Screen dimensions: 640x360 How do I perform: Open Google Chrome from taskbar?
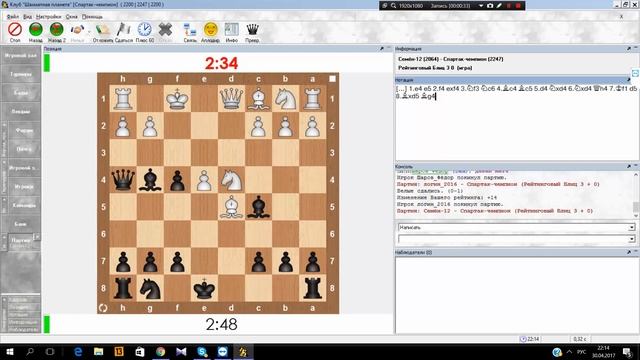[160, 352]
